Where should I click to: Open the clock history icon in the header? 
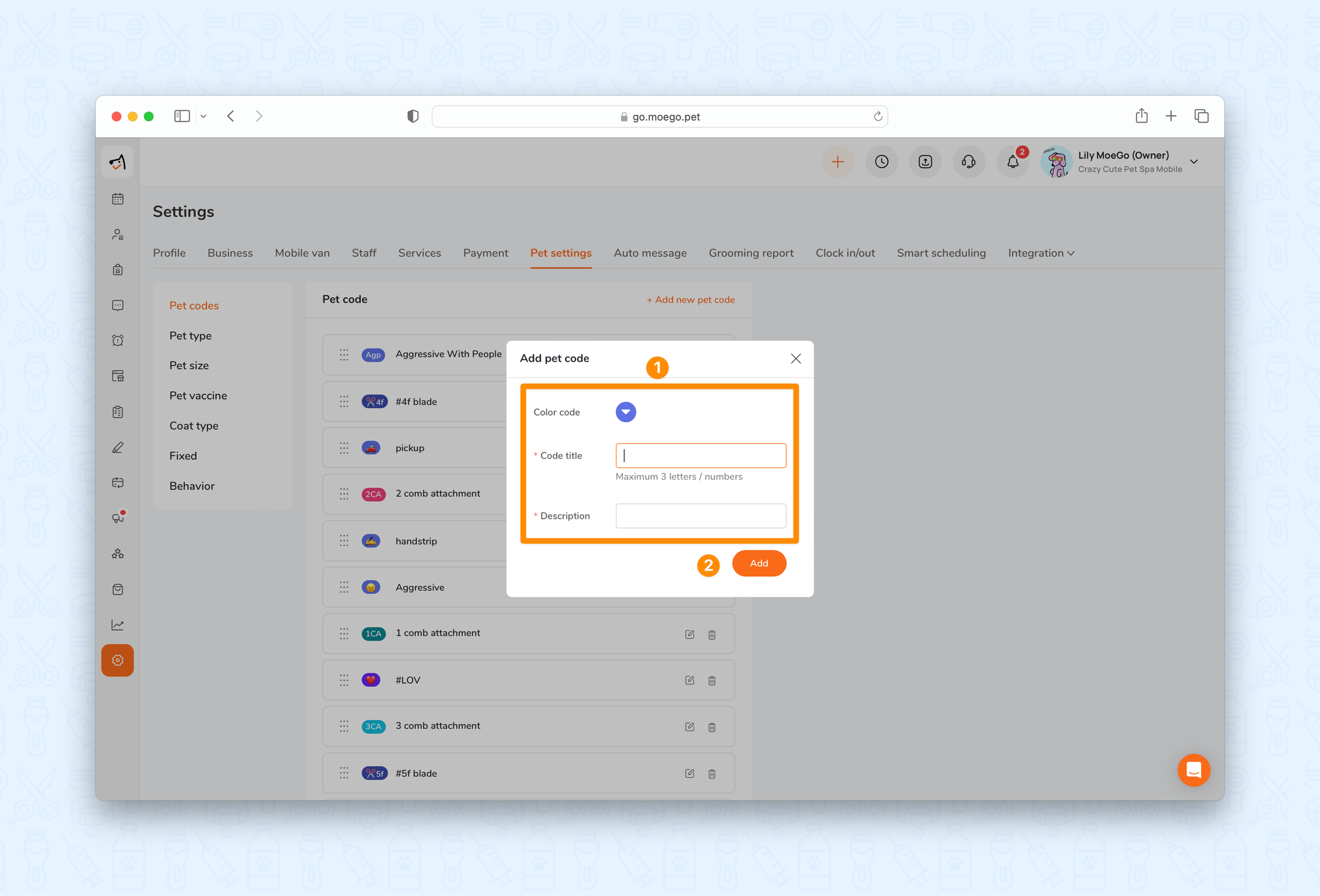882,162
